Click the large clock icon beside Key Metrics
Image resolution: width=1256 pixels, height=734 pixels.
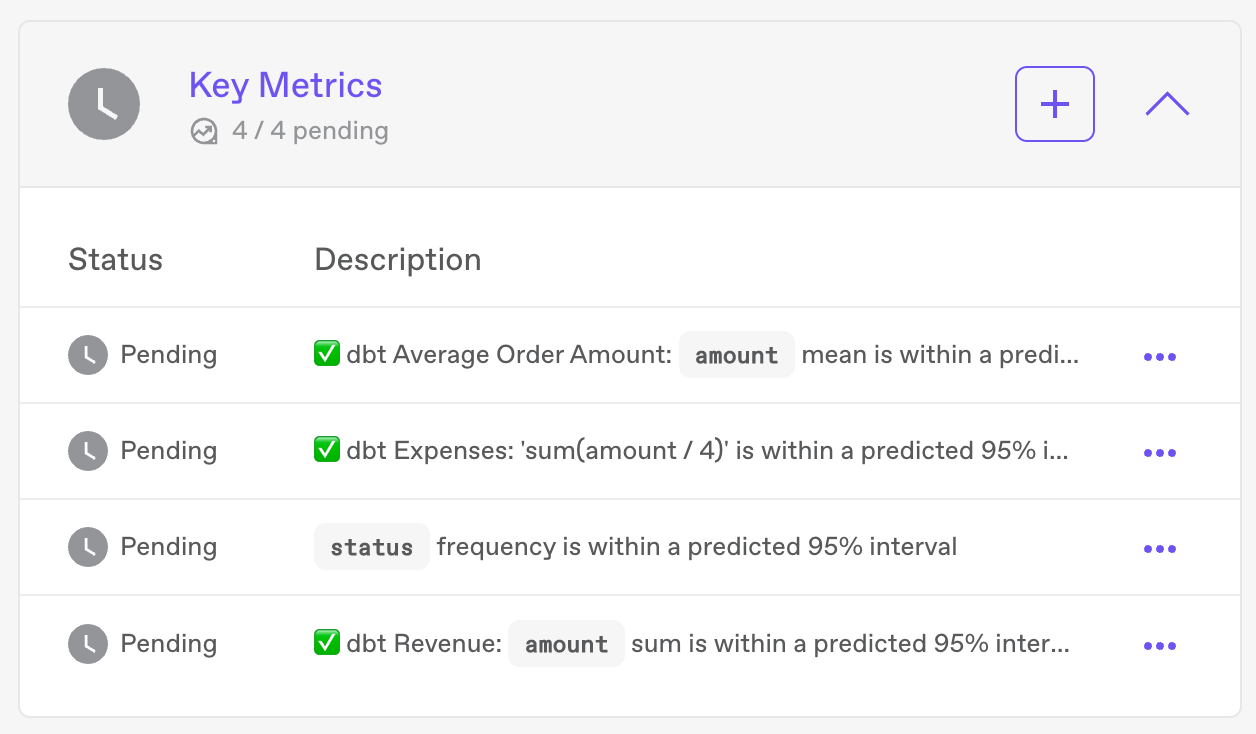pyautogui.click(x=104, y=104)
